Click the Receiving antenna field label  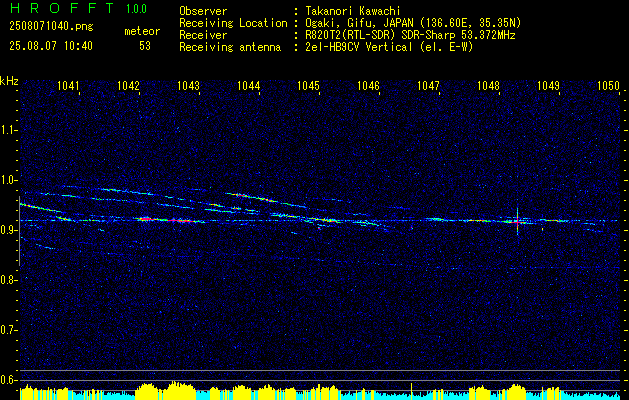click(230, 47)
